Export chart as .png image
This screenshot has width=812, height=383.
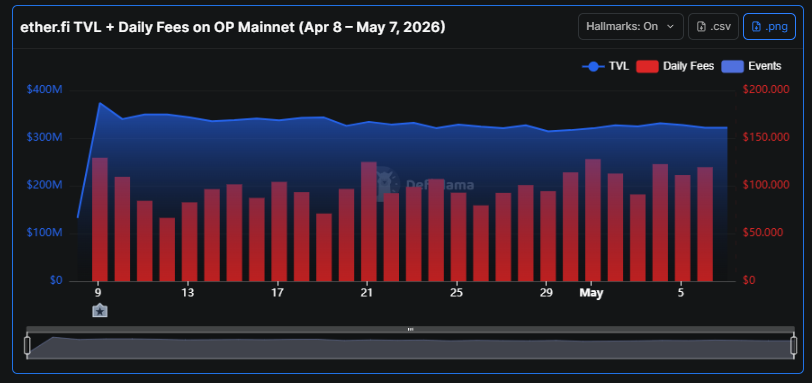pos(769,26)
